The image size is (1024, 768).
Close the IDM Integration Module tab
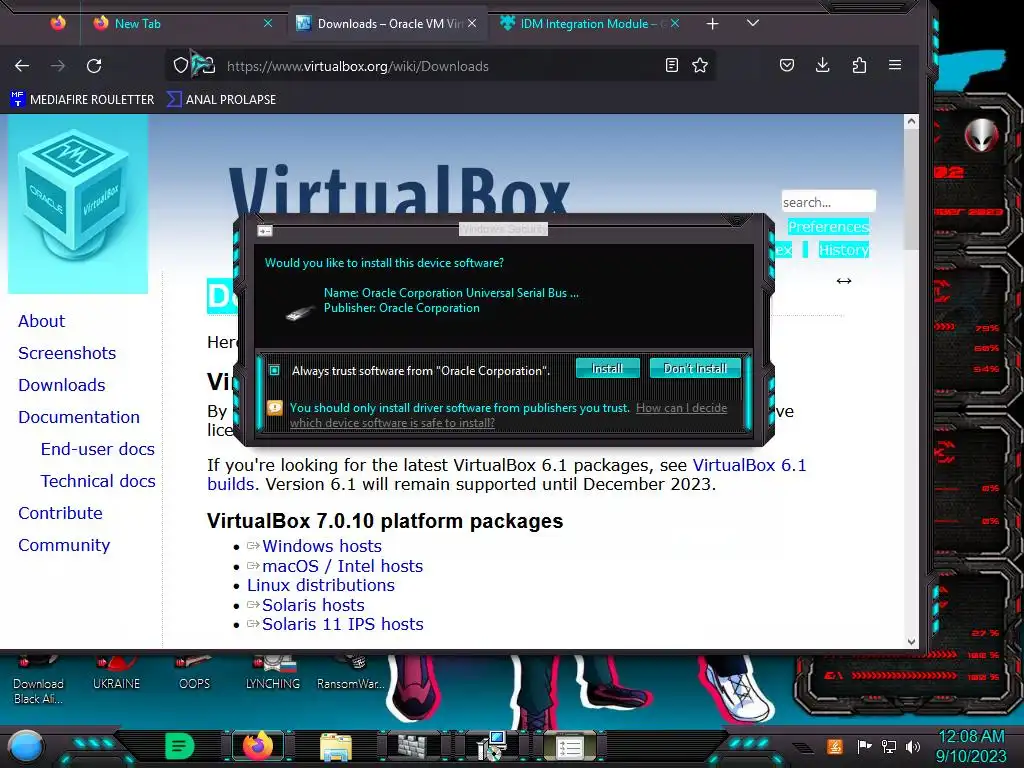[x=675, y=24]
